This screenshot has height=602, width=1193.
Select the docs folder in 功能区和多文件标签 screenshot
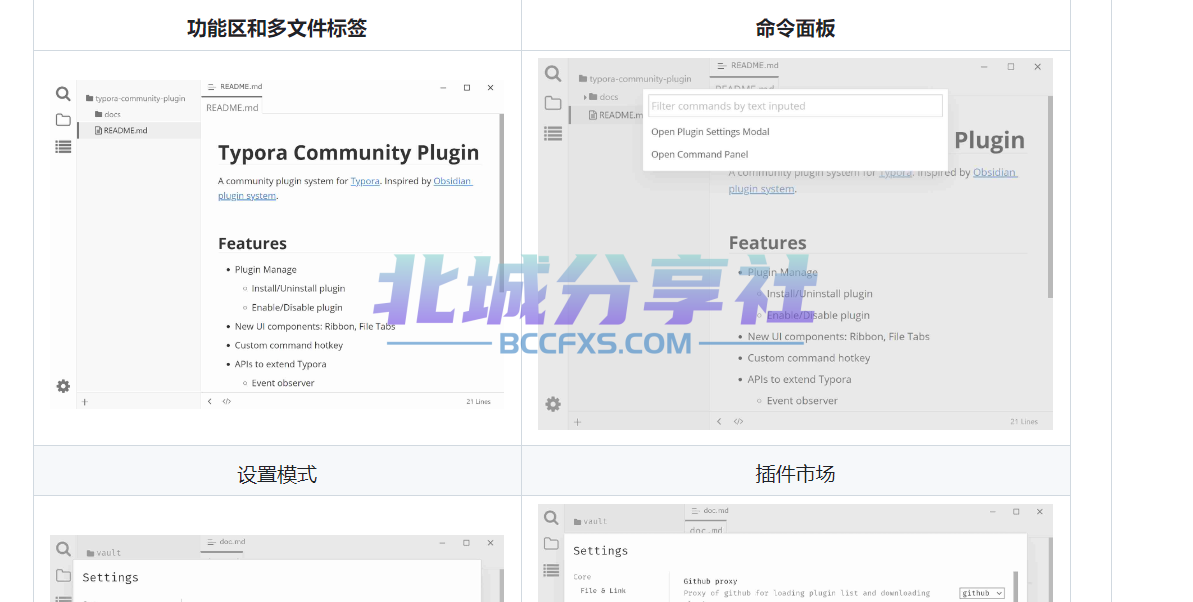pyautogui.click(x=107, y=114)
